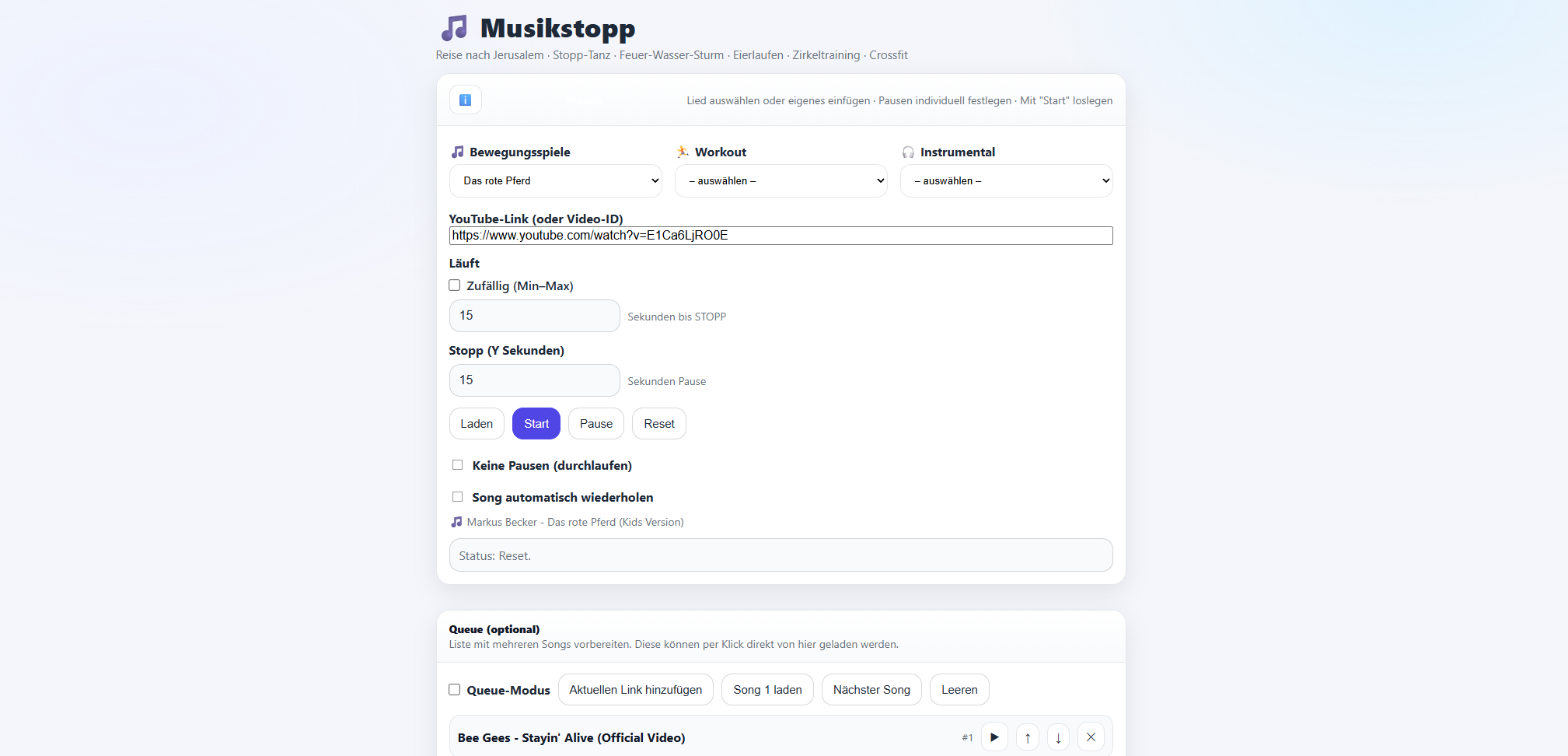The height and width of the screenshot is (756, 1568).
Task: Move Stayin' Alive down in queue
Action: [1058, 737]
